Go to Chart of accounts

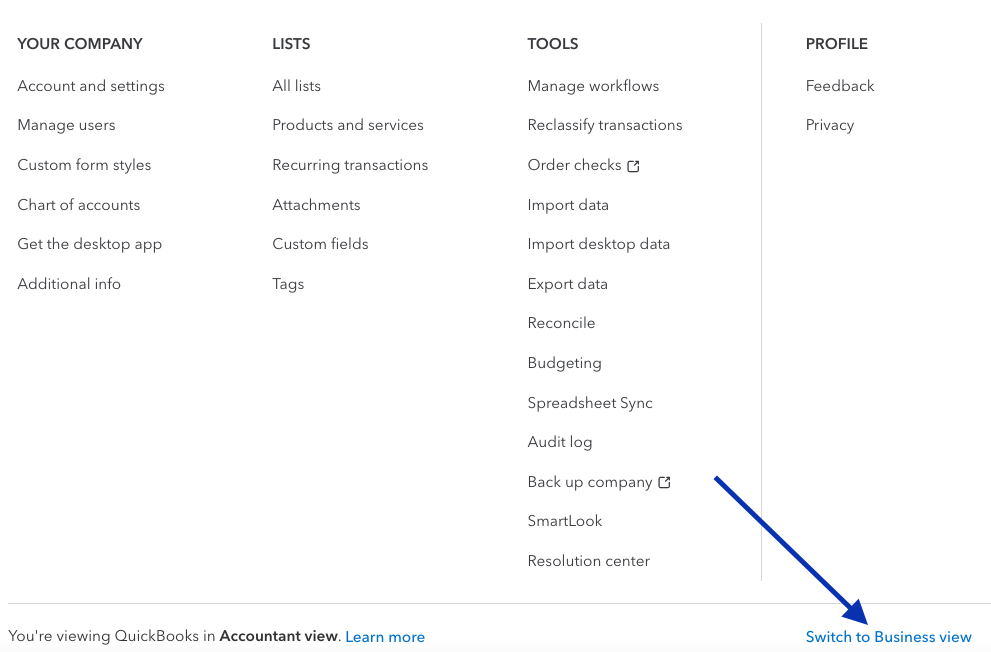tap(79, 205)
